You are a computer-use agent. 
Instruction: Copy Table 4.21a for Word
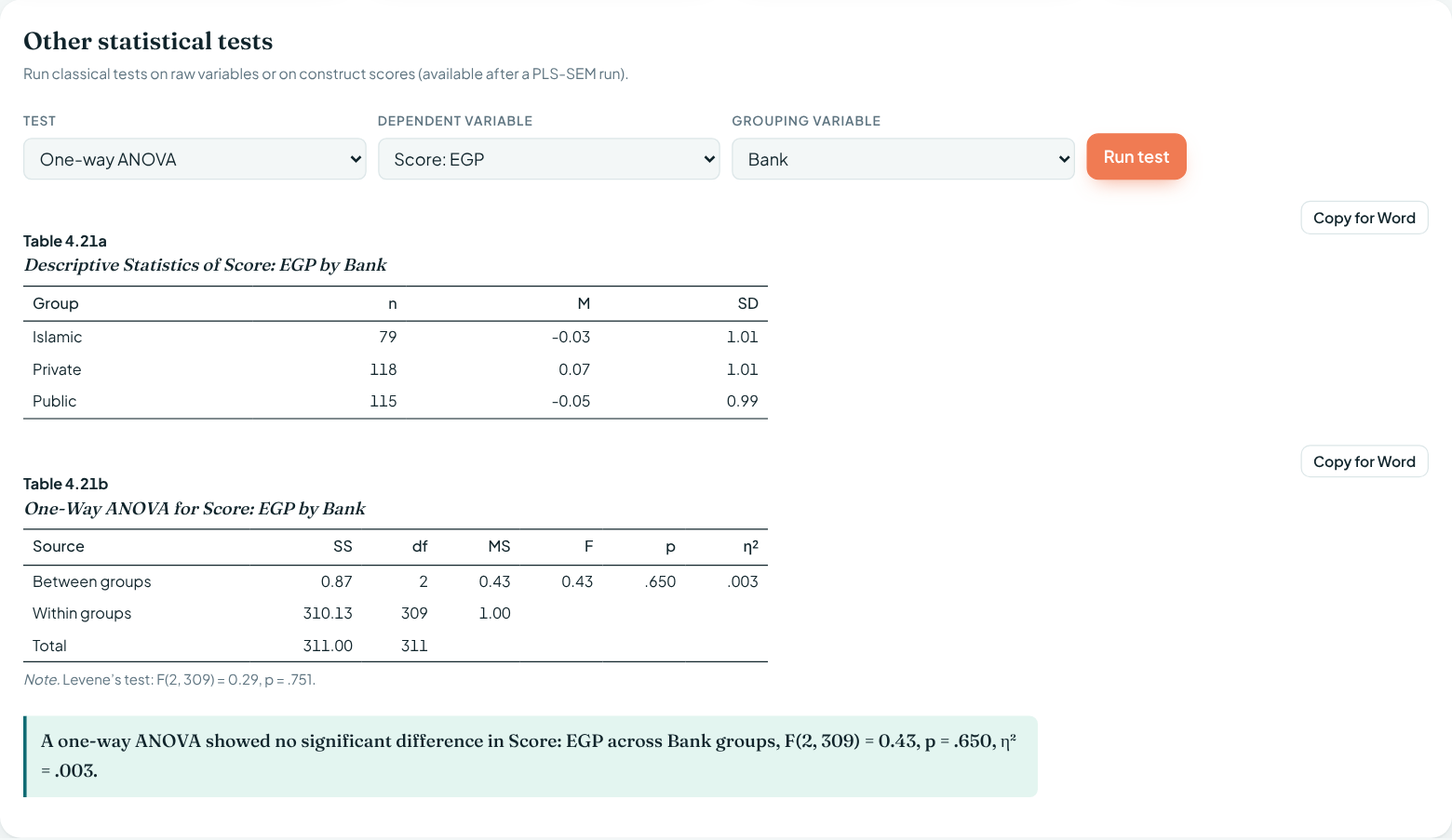pos(1365,218)
